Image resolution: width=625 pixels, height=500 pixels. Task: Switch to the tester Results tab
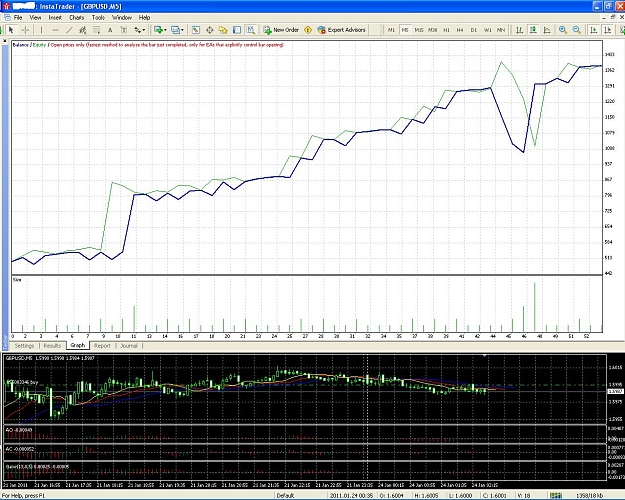52,346
